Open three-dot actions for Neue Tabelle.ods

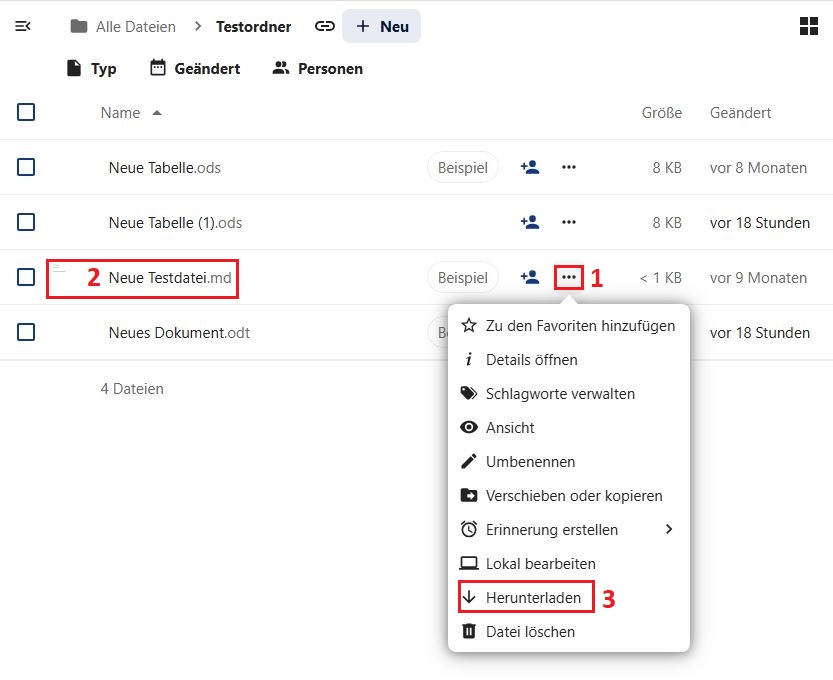(569, 168)
